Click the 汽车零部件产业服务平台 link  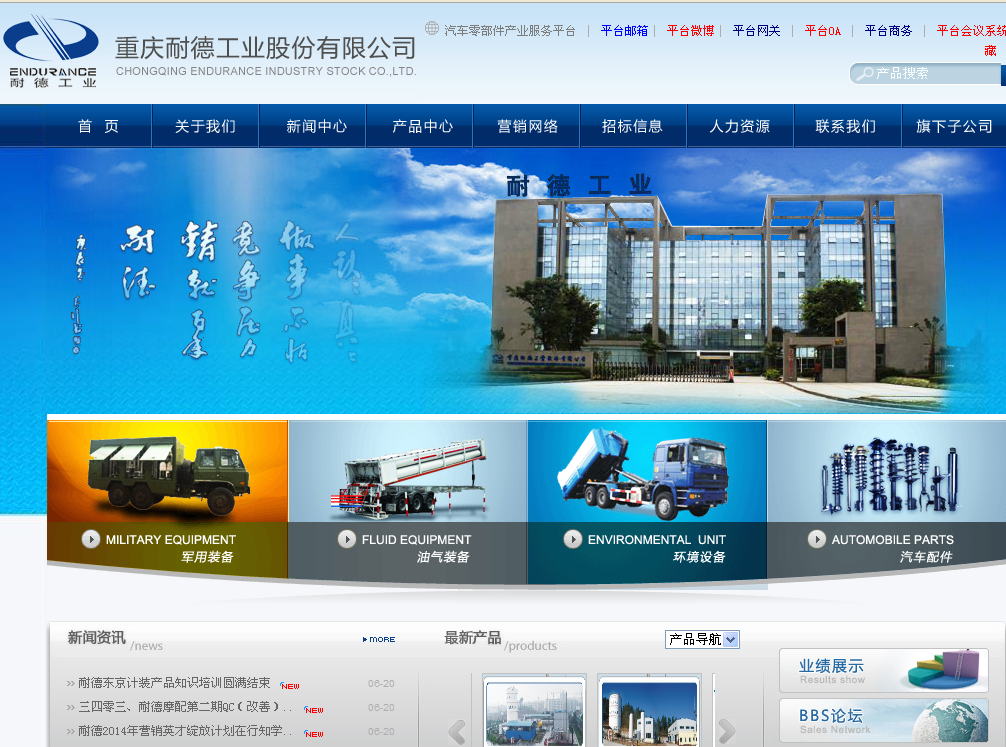tap(510, 30)
